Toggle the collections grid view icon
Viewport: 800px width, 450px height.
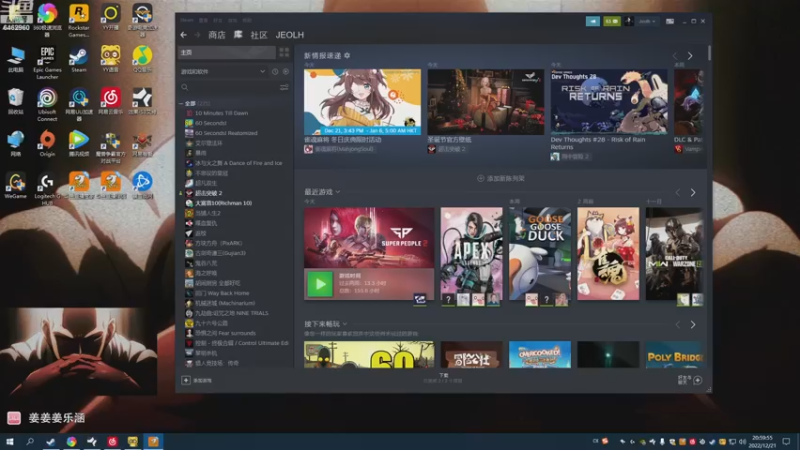284,52
